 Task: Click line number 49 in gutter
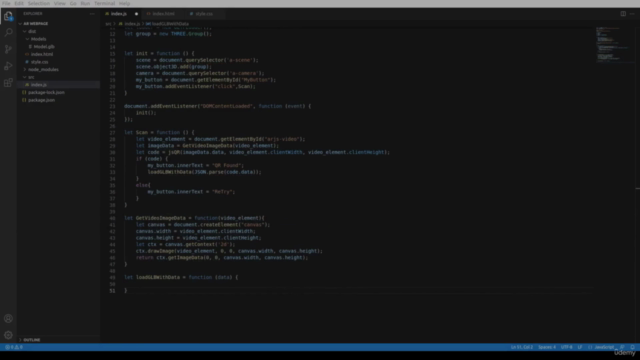pyautogui.click(x=112, y=278)
